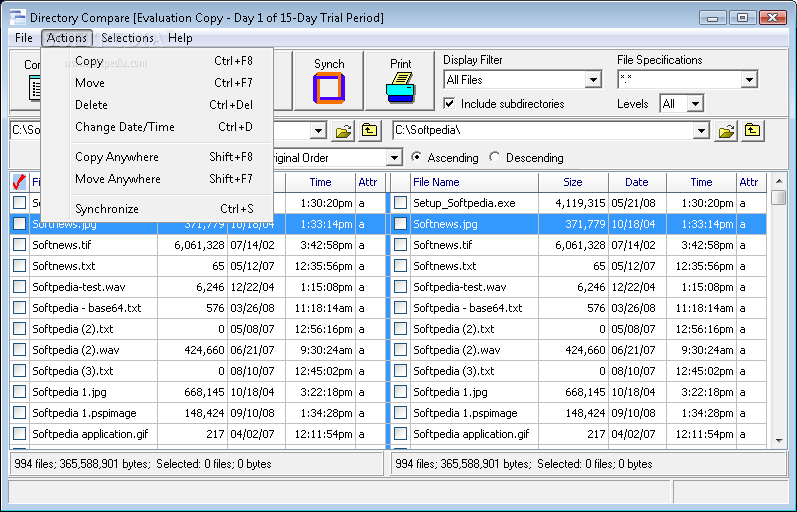Click the right directory path field
The height and width of the screenshot is (512, 797).
[x=542, y=131]
